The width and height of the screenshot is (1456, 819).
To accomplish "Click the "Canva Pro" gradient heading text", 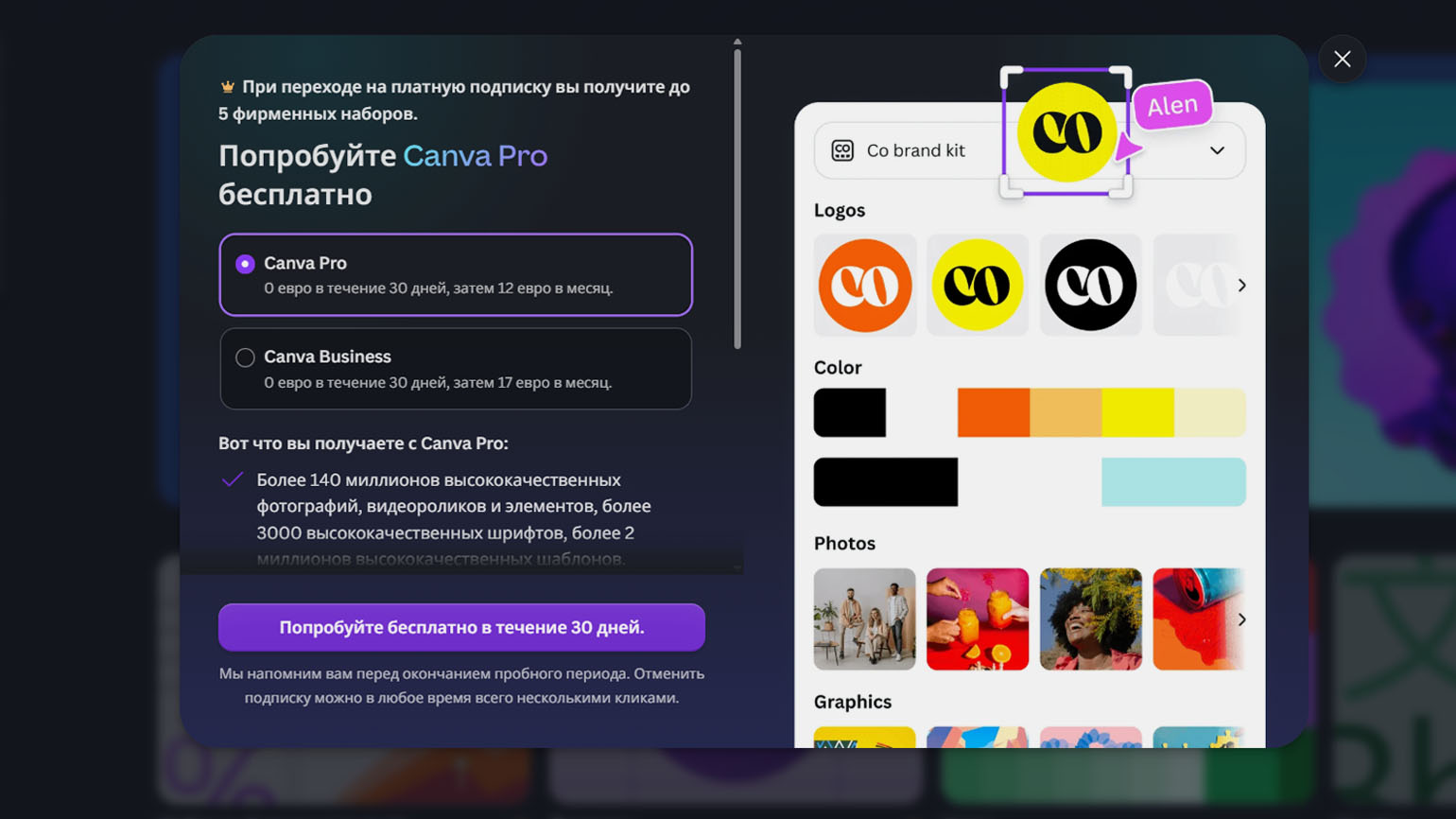I will tap(476, 155).
